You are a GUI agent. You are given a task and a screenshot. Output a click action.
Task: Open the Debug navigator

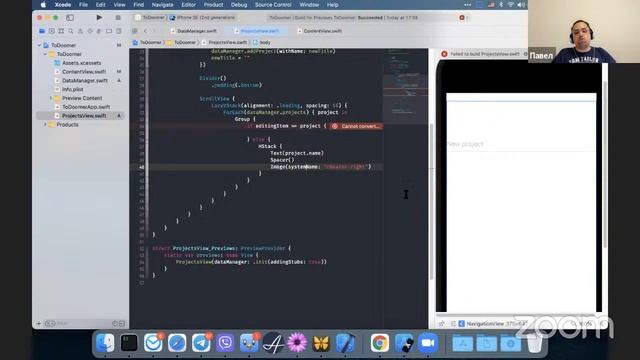pos(99,31)
